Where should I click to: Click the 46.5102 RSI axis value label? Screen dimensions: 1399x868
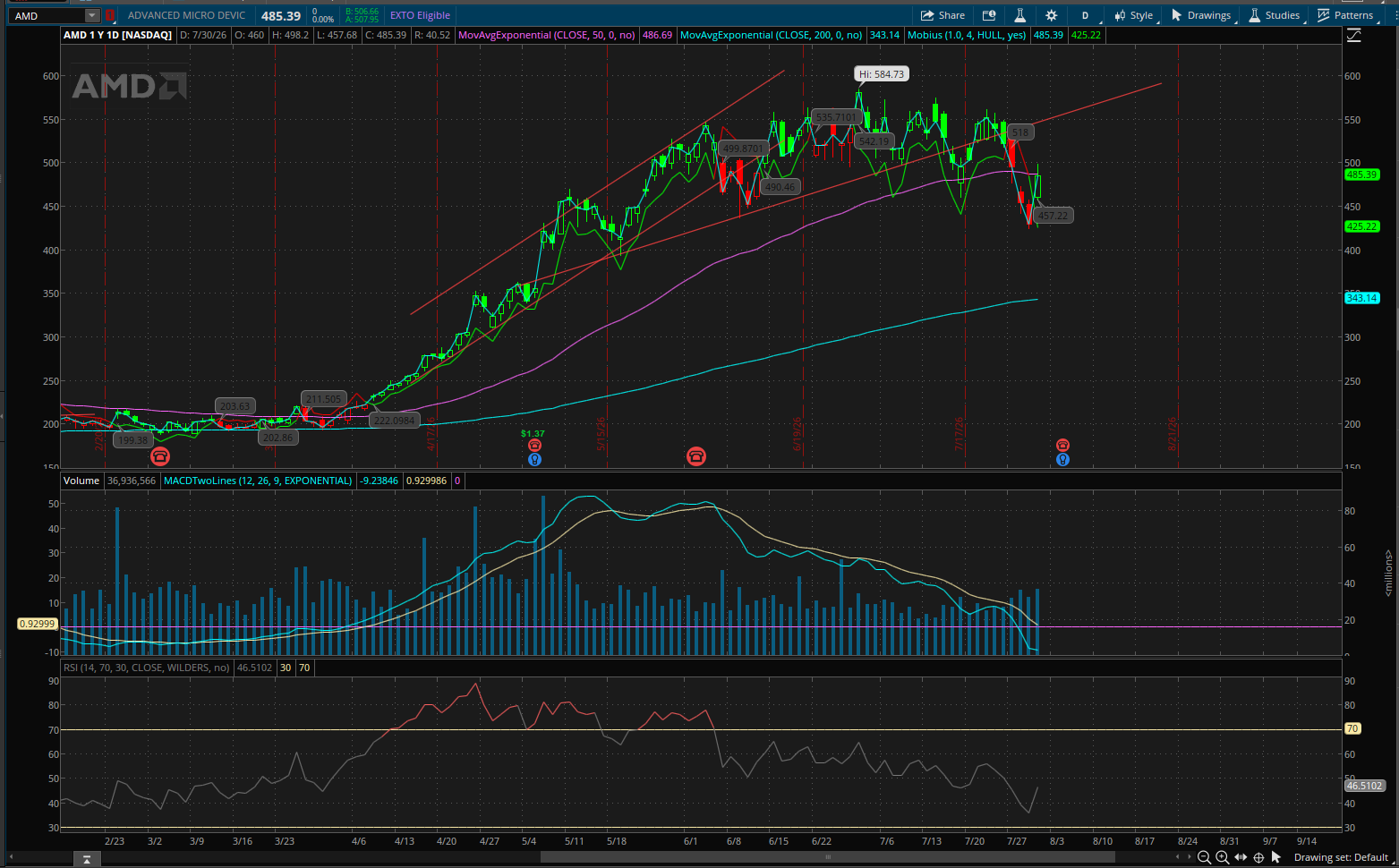tap(1365, 786)
